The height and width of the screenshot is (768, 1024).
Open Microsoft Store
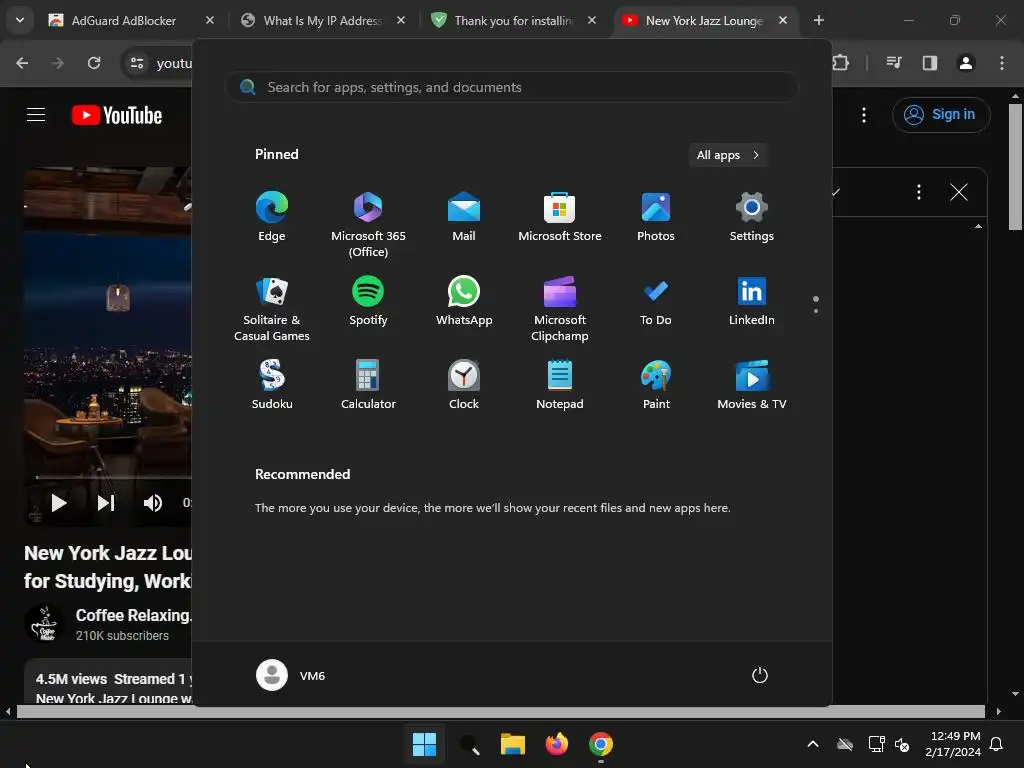tap(560, 217)
